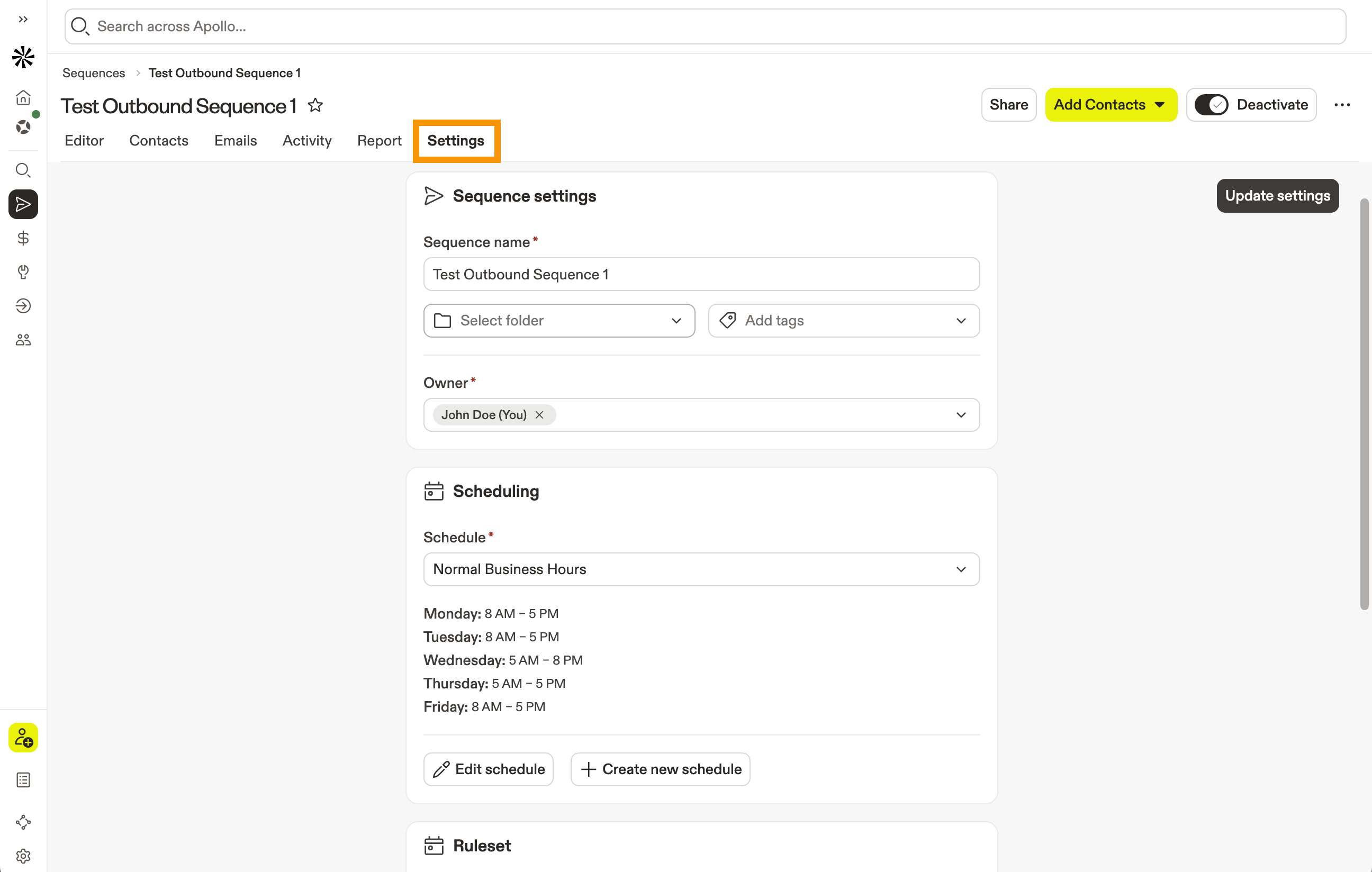Switch to the Editor tab

(84, 141)
